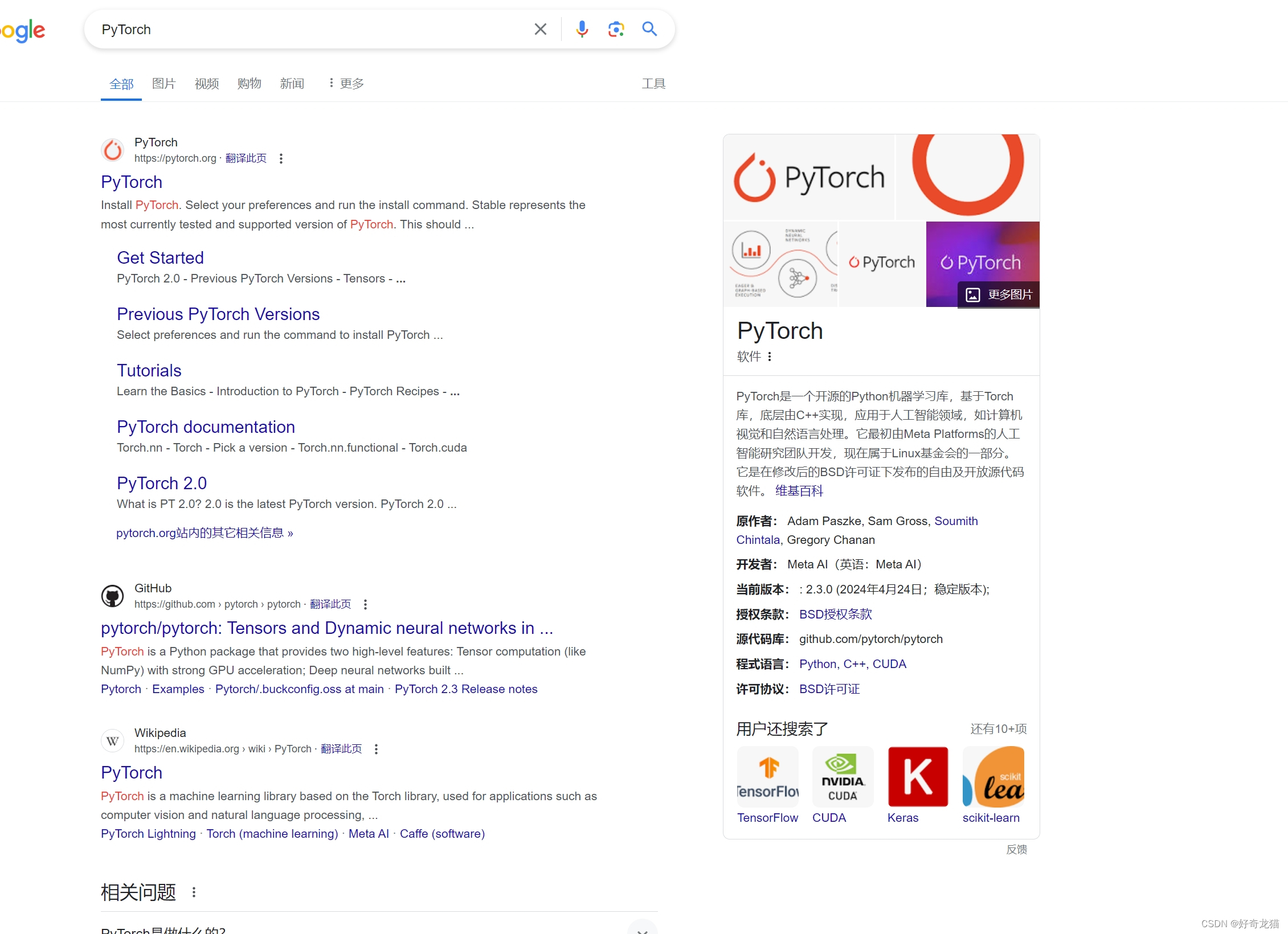The image size is (1288, 934).
Task: Open the Keras related search card
Action: [918, 786]
